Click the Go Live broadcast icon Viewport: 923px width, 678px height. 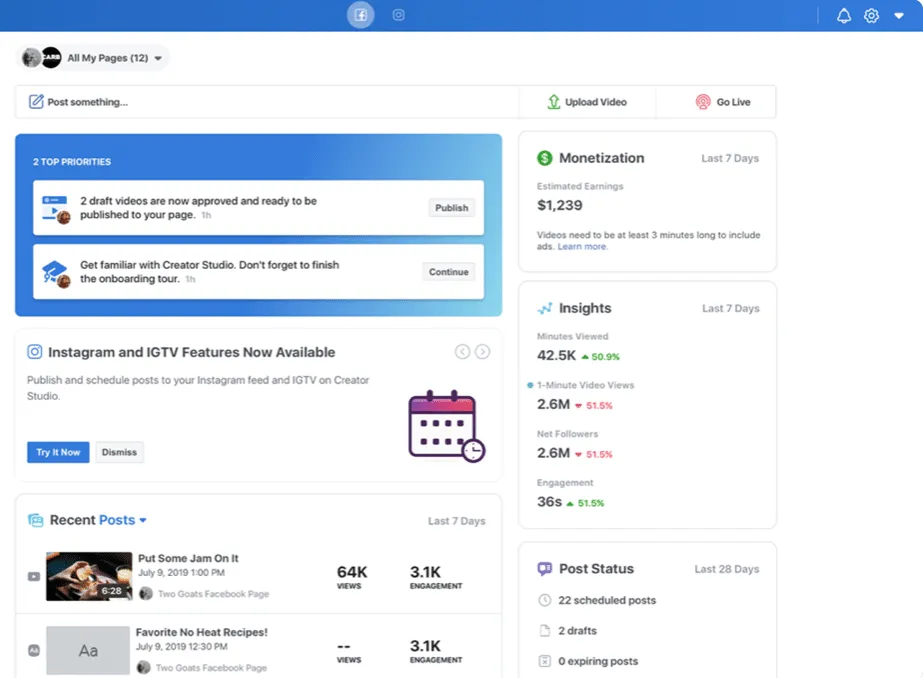701,101
